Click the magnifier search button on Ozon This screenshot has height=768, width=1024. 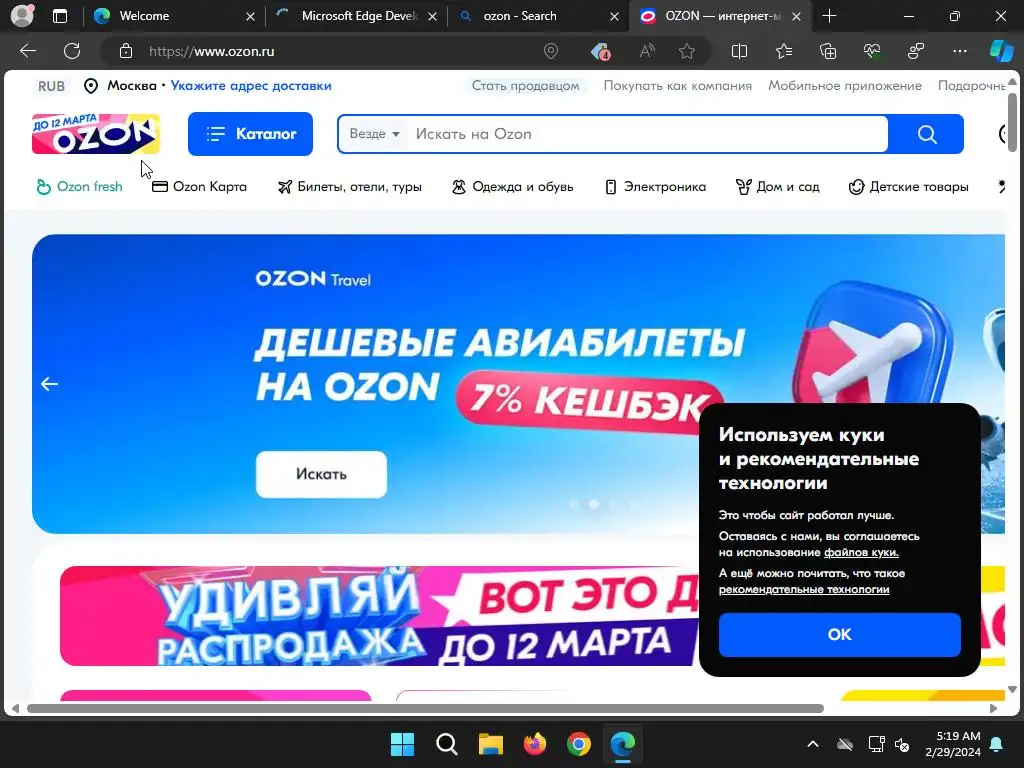click(x=927, y=134)
